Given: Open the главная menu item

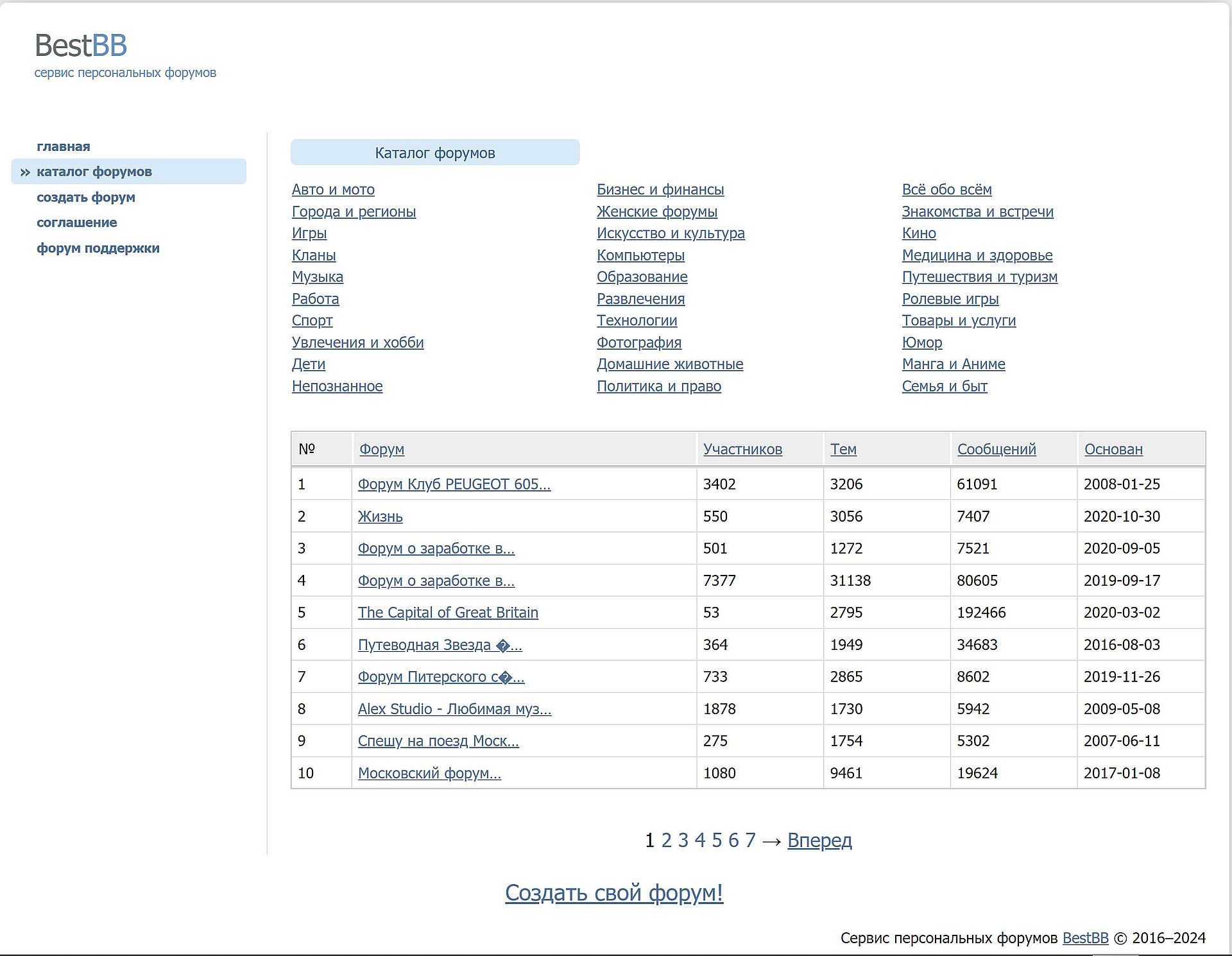Looking at the screenshot, I should point(64,146).
